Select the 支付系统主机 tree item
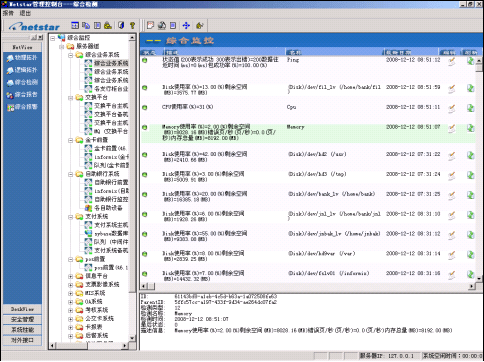484x362 pixels. pyautogui.click(x=111, y=225)
